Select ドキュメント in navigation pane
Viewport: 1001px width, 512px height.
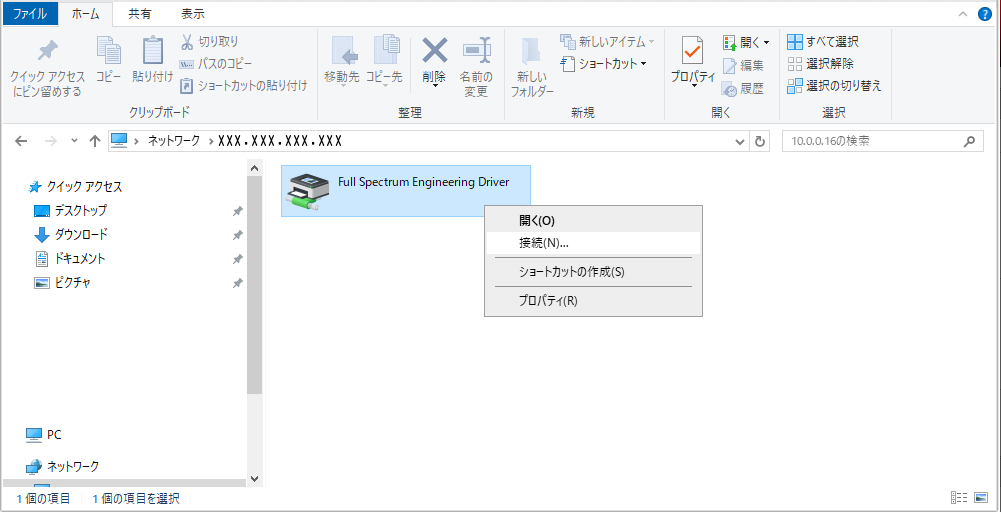69,259
